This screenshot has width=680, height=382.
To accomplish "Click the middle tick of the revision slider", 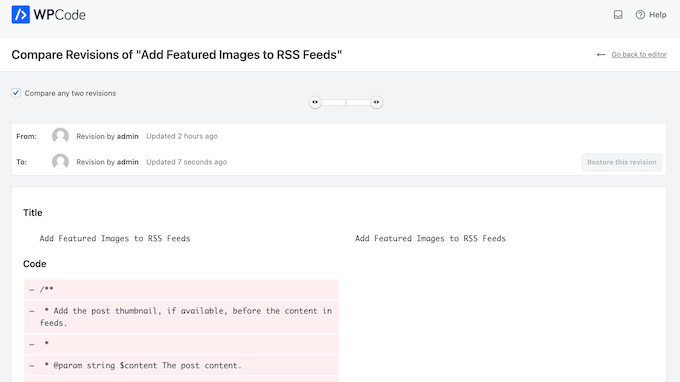I will point(346,102).
